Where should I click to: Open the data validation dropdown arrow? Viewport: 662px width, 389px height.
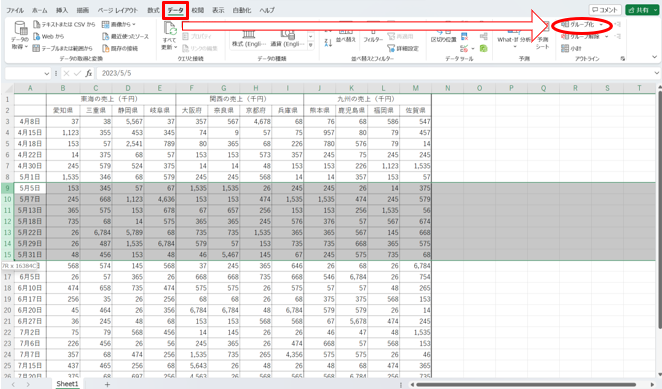(x=472, y=49)
